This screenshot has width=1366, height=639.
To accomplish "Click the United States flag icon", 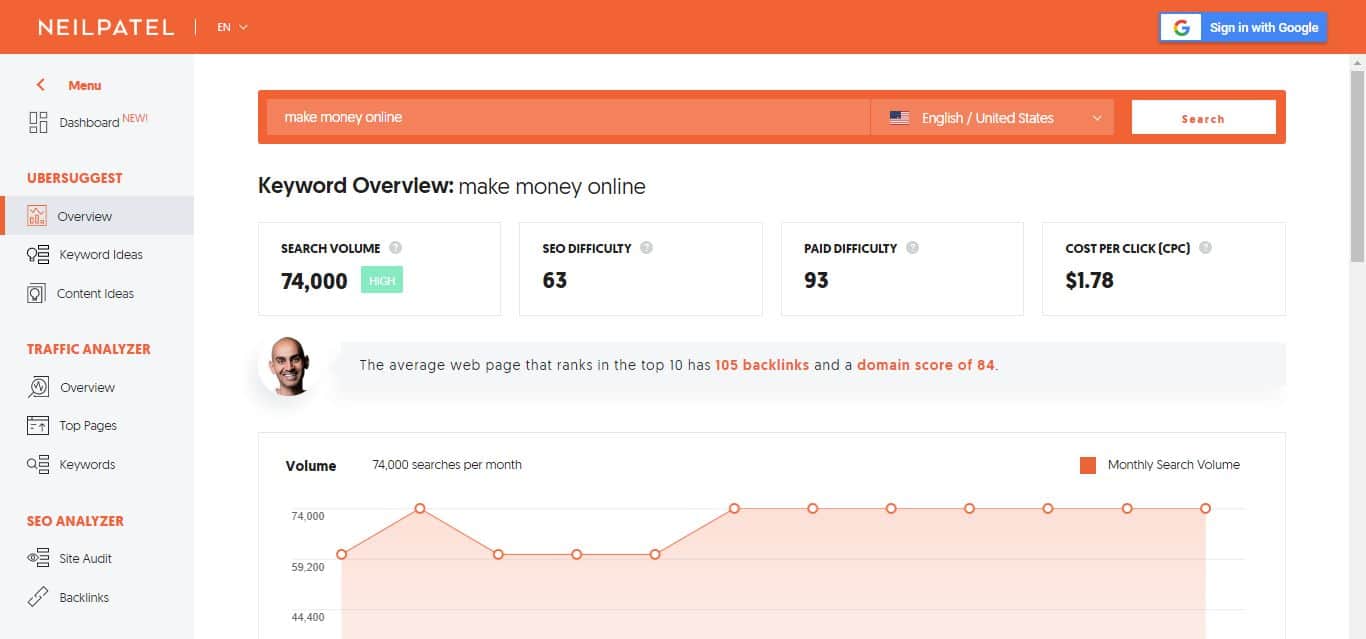I will 899,117.
